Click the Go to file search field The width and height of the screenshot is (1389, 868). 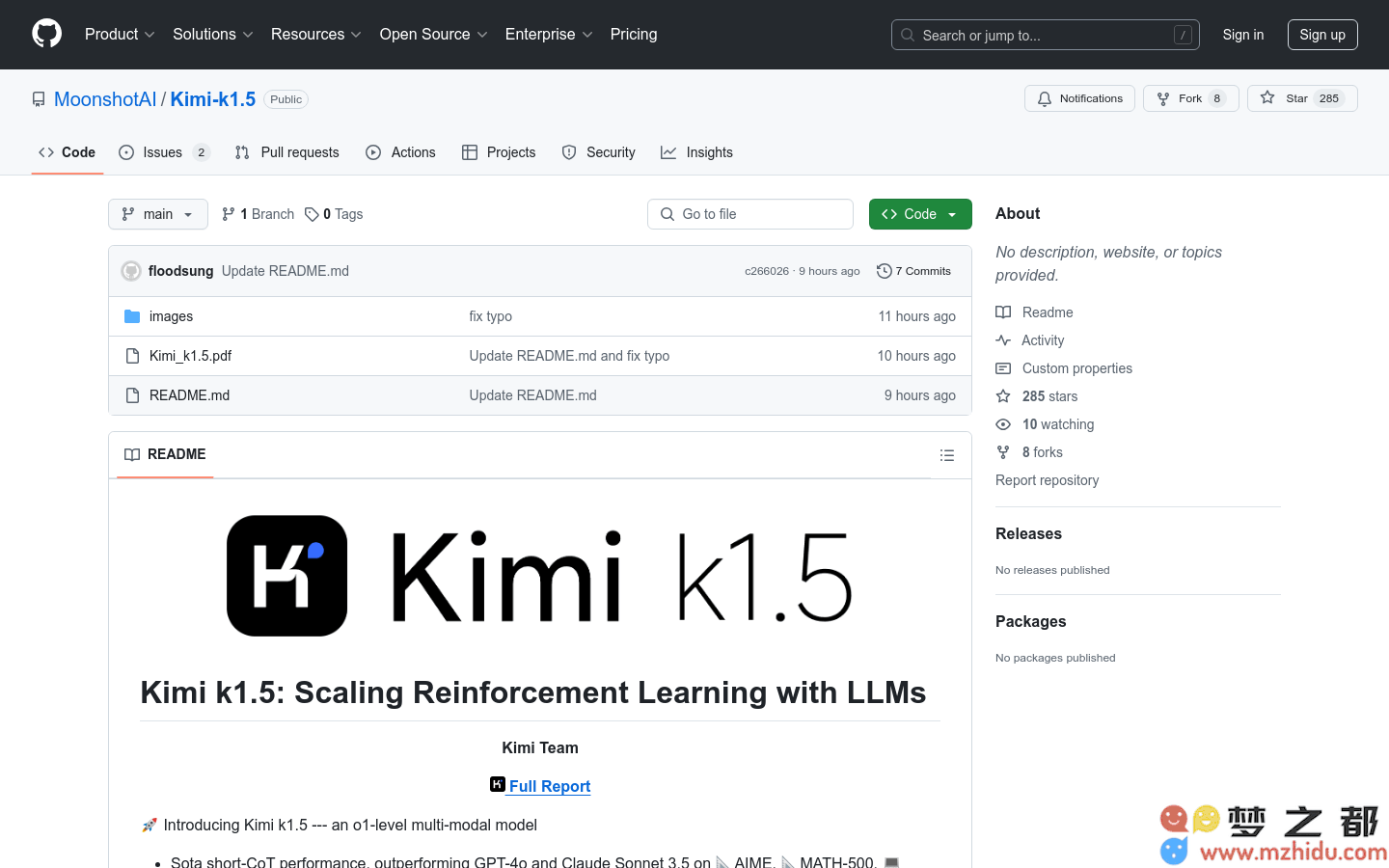[x=750, y=214]
